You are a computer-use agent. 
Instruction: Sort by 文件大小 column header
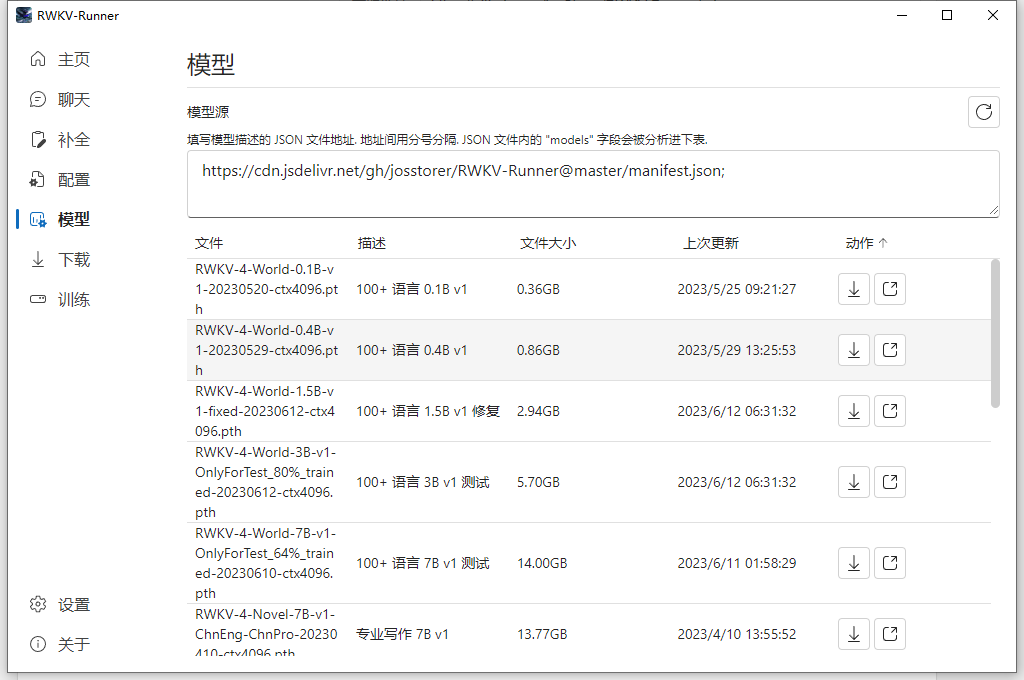click(x=548, y=243)
